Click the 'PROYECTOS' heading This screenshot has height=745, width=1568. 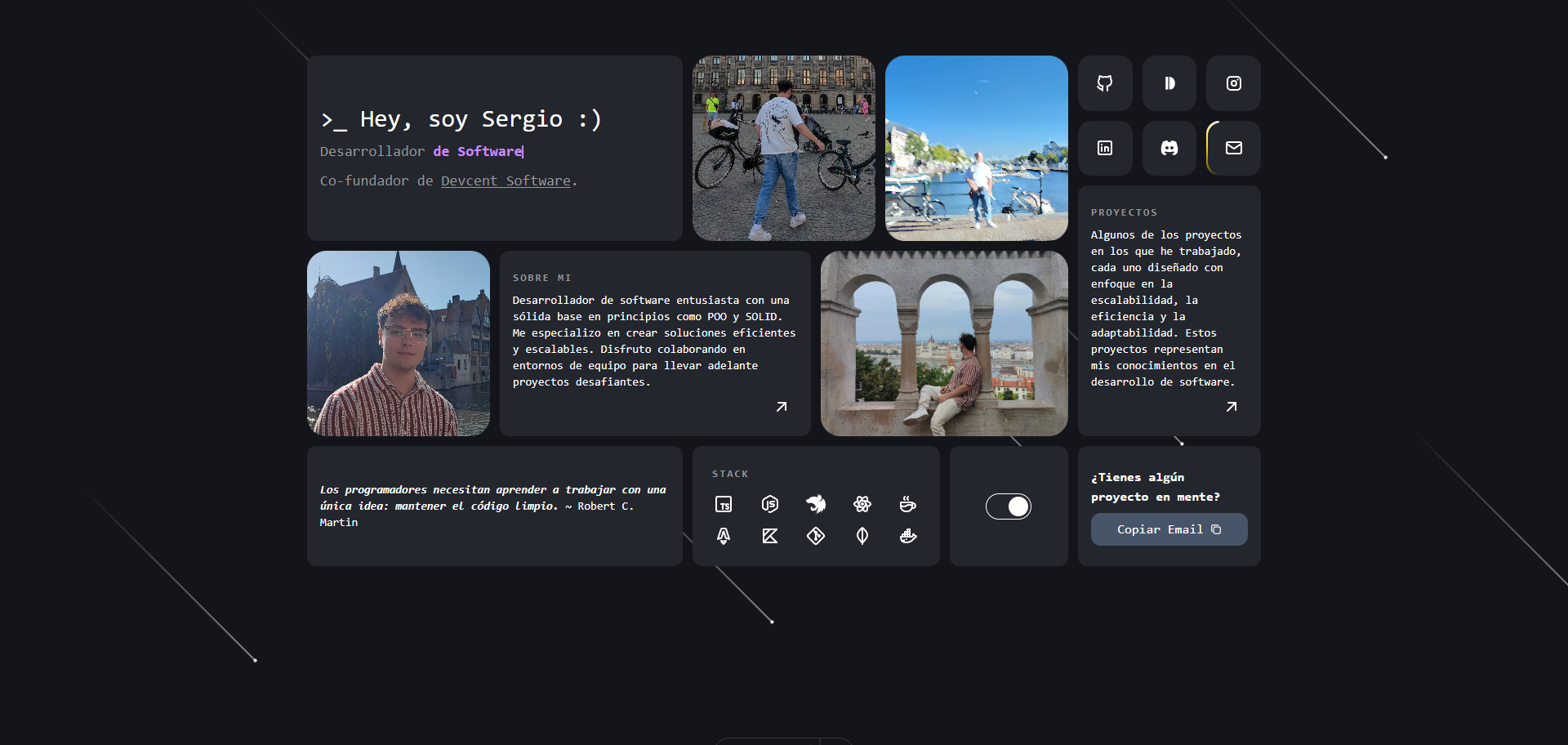pyautogui.click(x=1125, y=212)
